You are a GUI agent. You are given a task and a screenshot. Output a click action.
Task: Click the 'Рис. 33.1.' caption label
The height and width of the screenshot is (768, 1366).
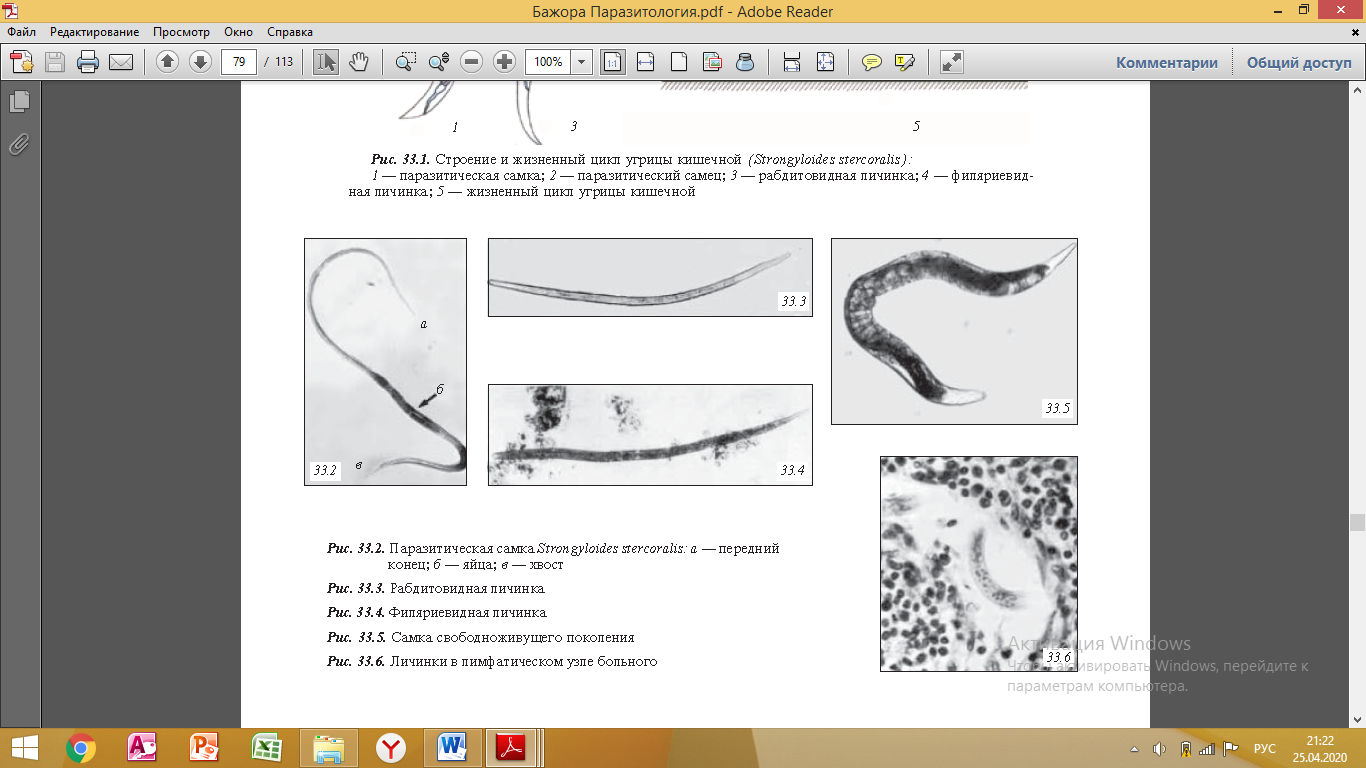click(400, 159)
